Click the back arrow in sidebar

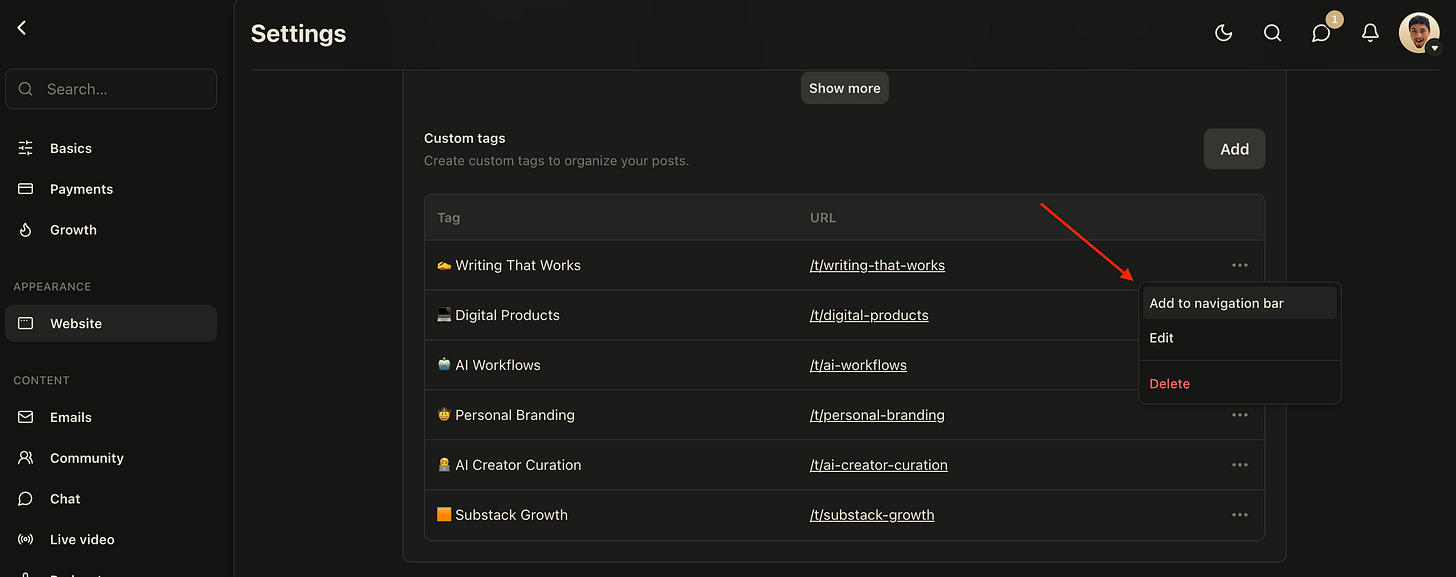pyautogui.click(x=21, y=28)
